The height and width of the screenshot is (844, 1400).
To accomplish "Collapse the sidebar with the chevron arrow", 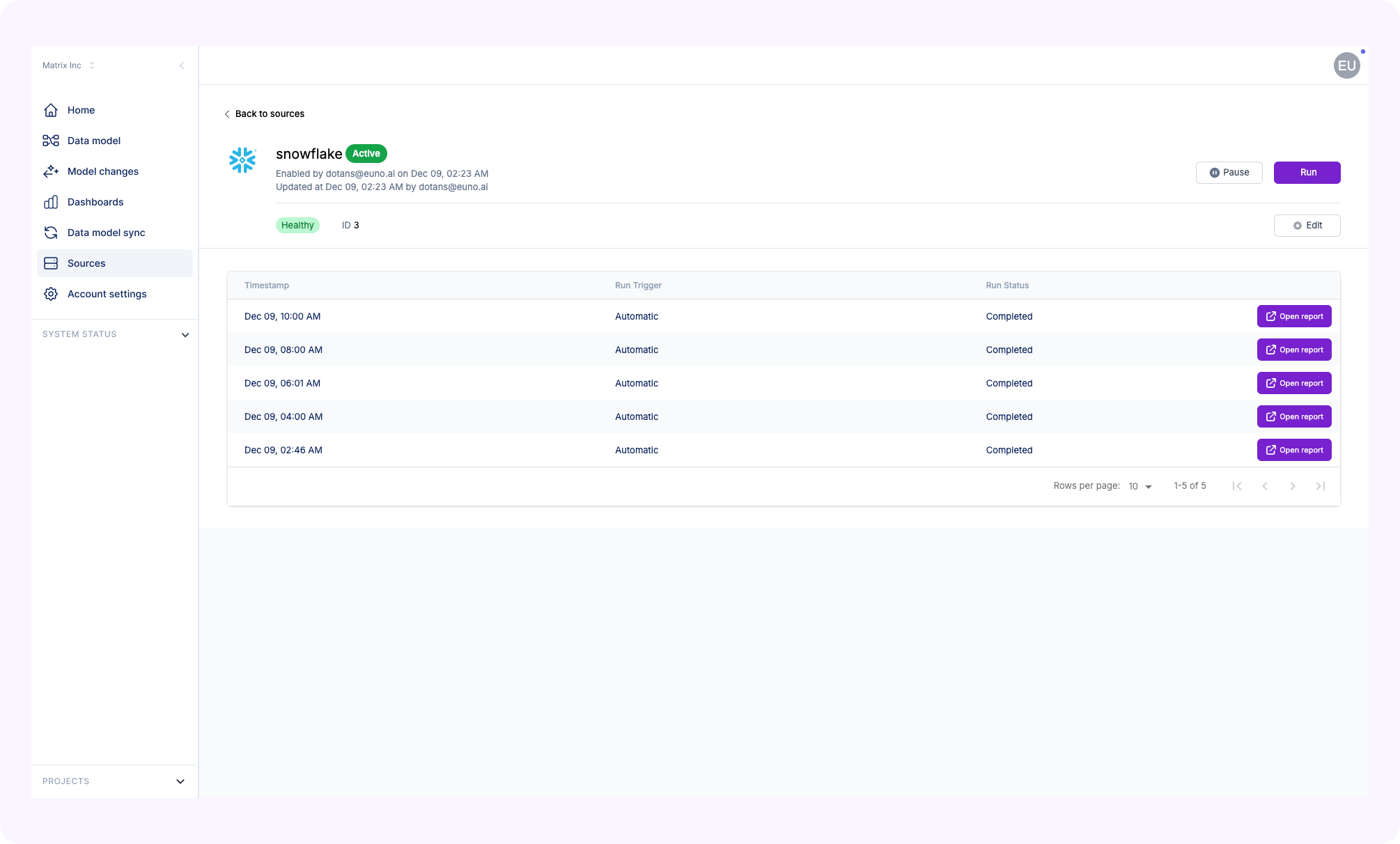I will coord(182,65).
